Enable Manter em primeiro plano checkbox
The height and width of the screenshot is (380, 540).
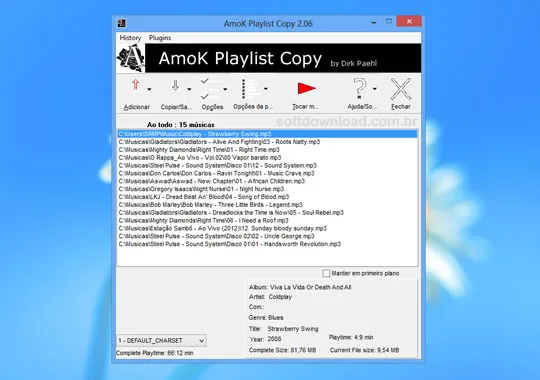tap(326, 273)
